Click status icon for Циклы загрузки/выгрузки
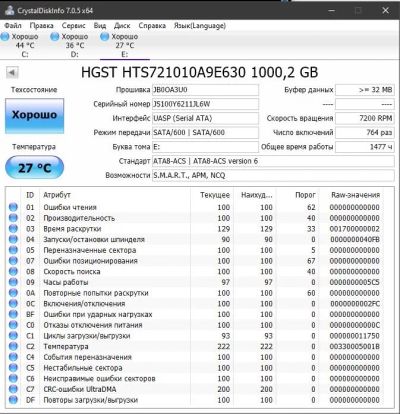 click(x=13, y=336)
